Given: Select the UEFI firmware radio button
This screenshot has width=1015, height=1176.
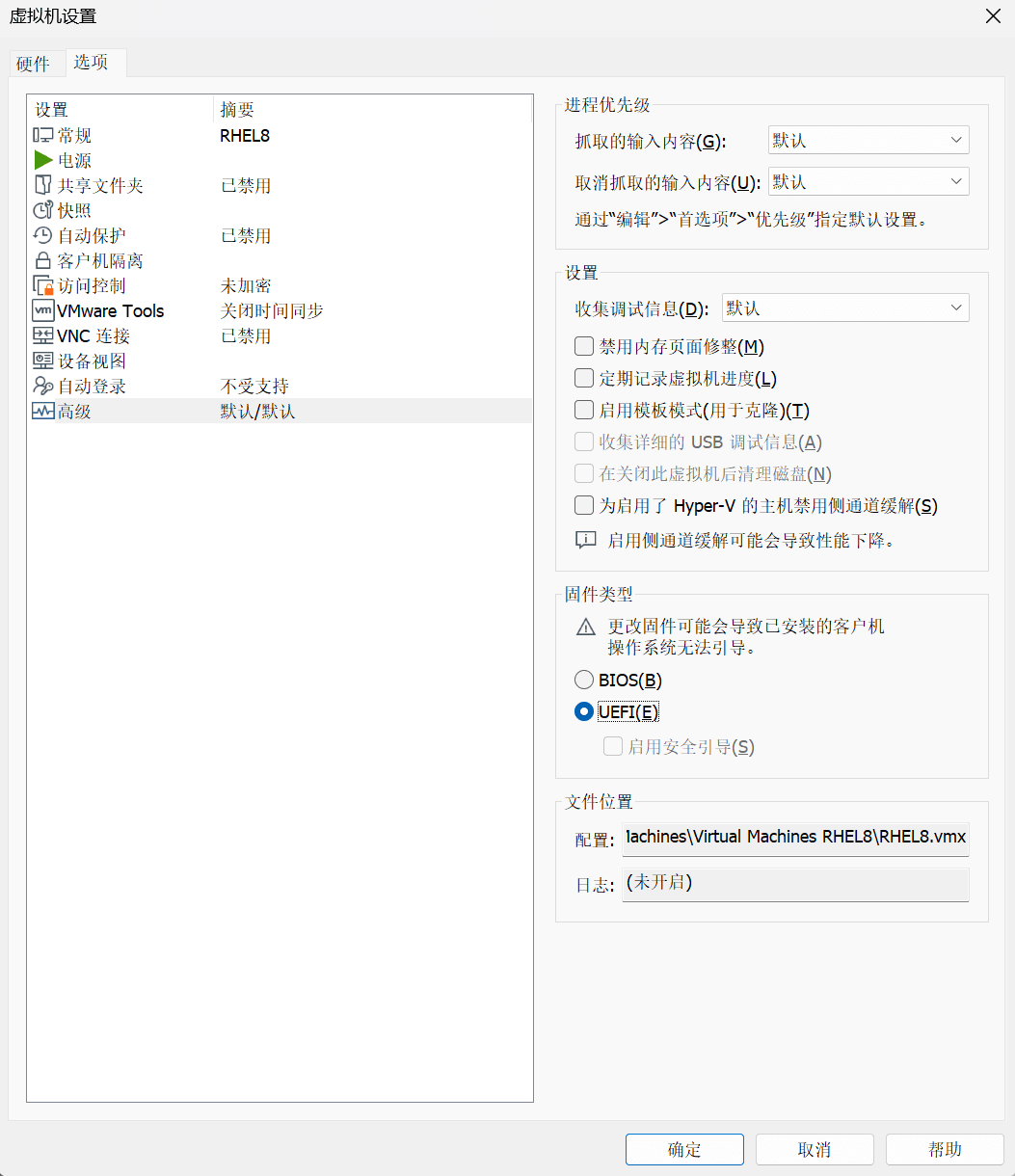Looking at the screenshot, I should (x=584, y=712).
